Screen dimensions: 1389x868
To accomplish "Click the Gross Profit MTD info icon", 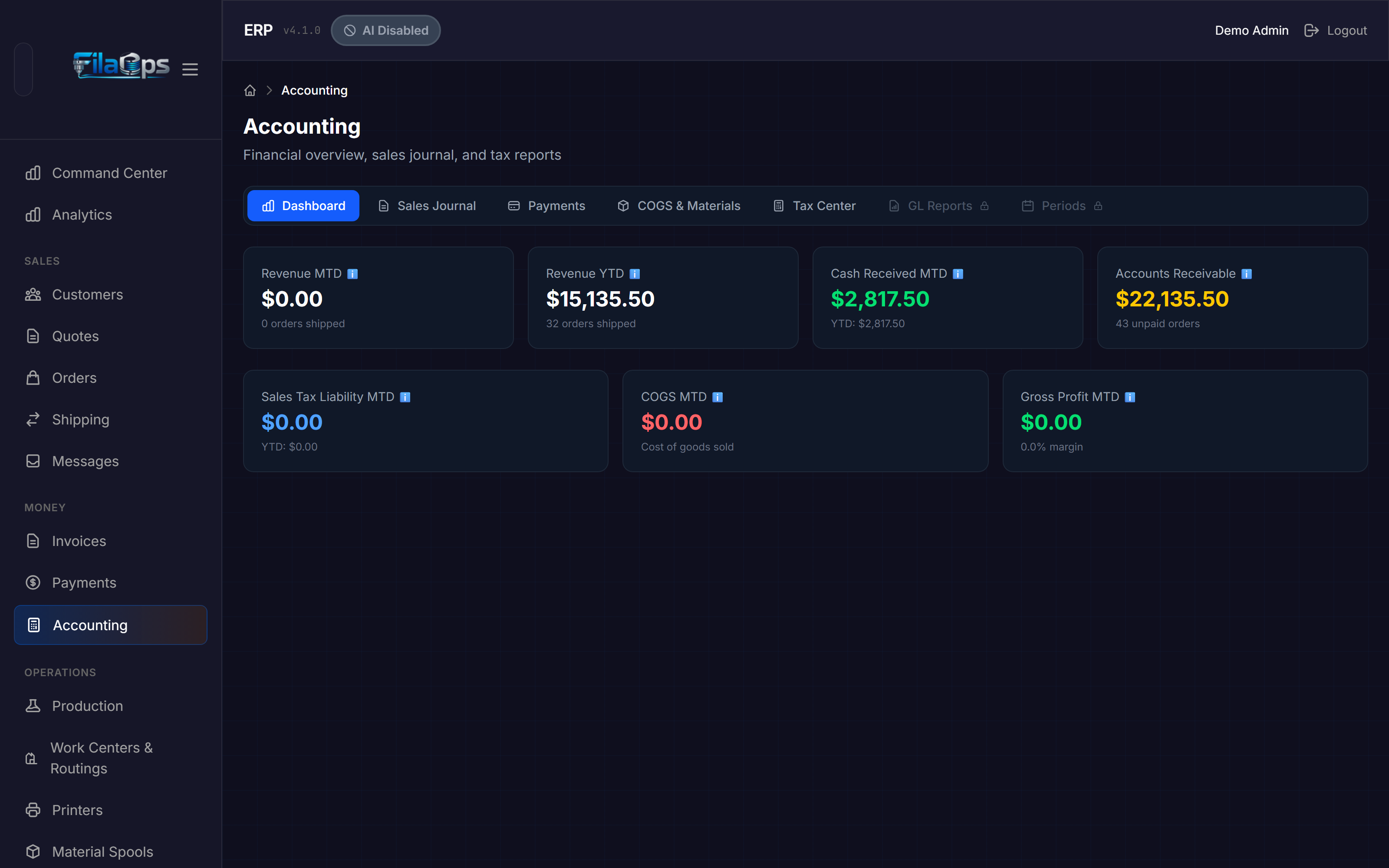I will tap(1130, 397).
